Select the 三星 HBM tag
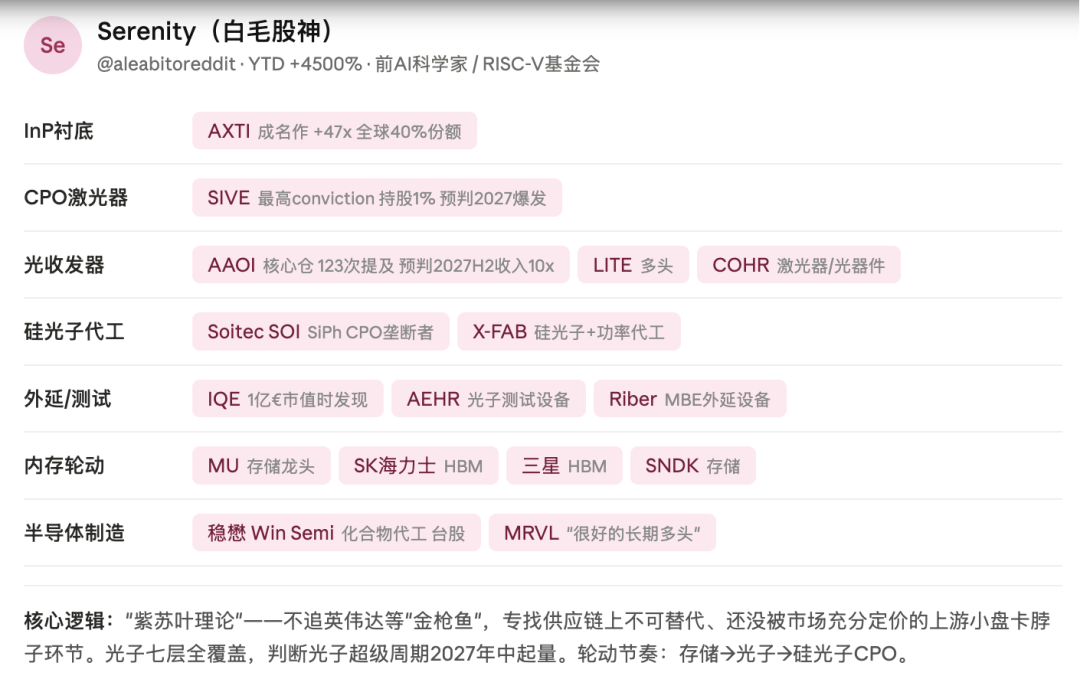Screen dimensions: 1080x689 [564, 465]
